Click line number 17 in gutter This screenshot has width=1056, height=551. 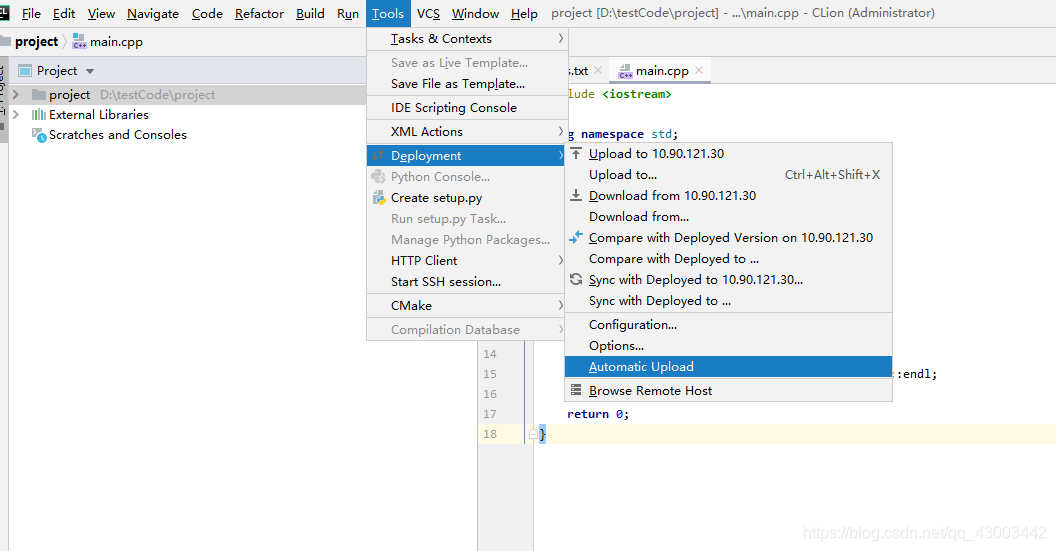click(490, 414)
